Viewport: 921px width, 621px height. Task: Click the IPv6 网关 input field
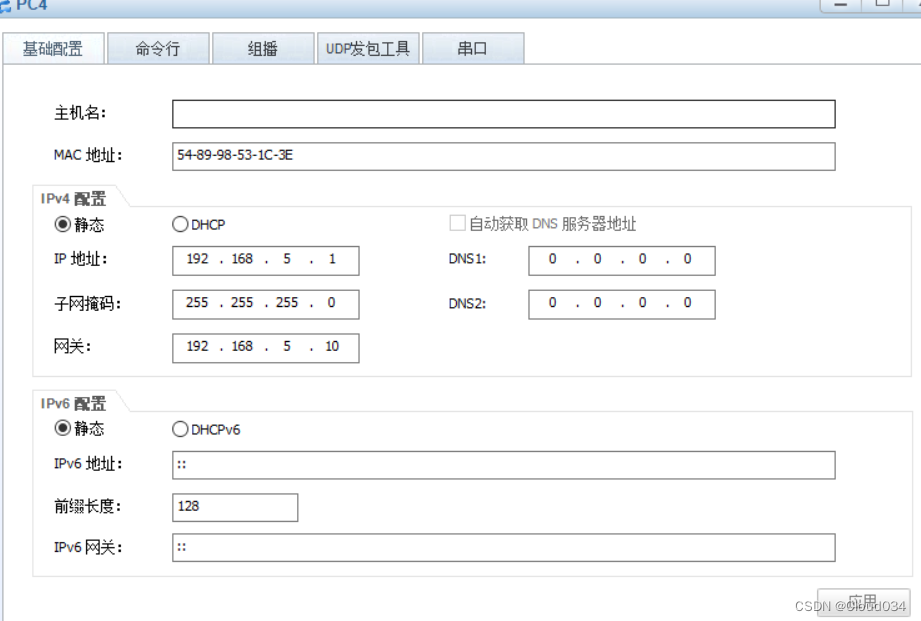point(503,547)
